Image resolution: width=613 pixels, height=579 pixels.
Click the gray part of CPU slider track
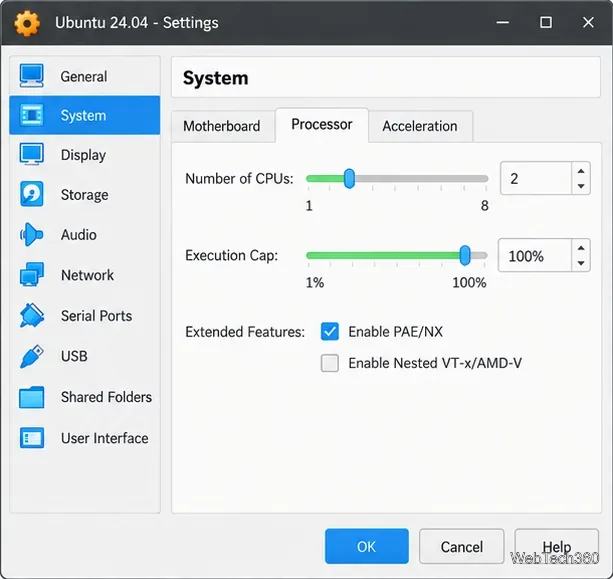(421, 179)
